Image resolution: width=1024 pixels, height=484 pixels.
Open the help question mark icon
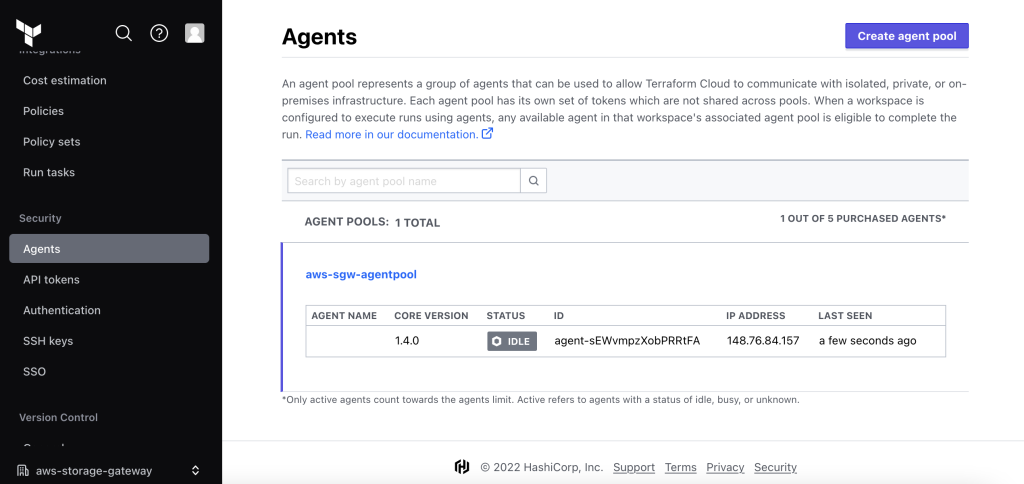[x=159, y=33]
